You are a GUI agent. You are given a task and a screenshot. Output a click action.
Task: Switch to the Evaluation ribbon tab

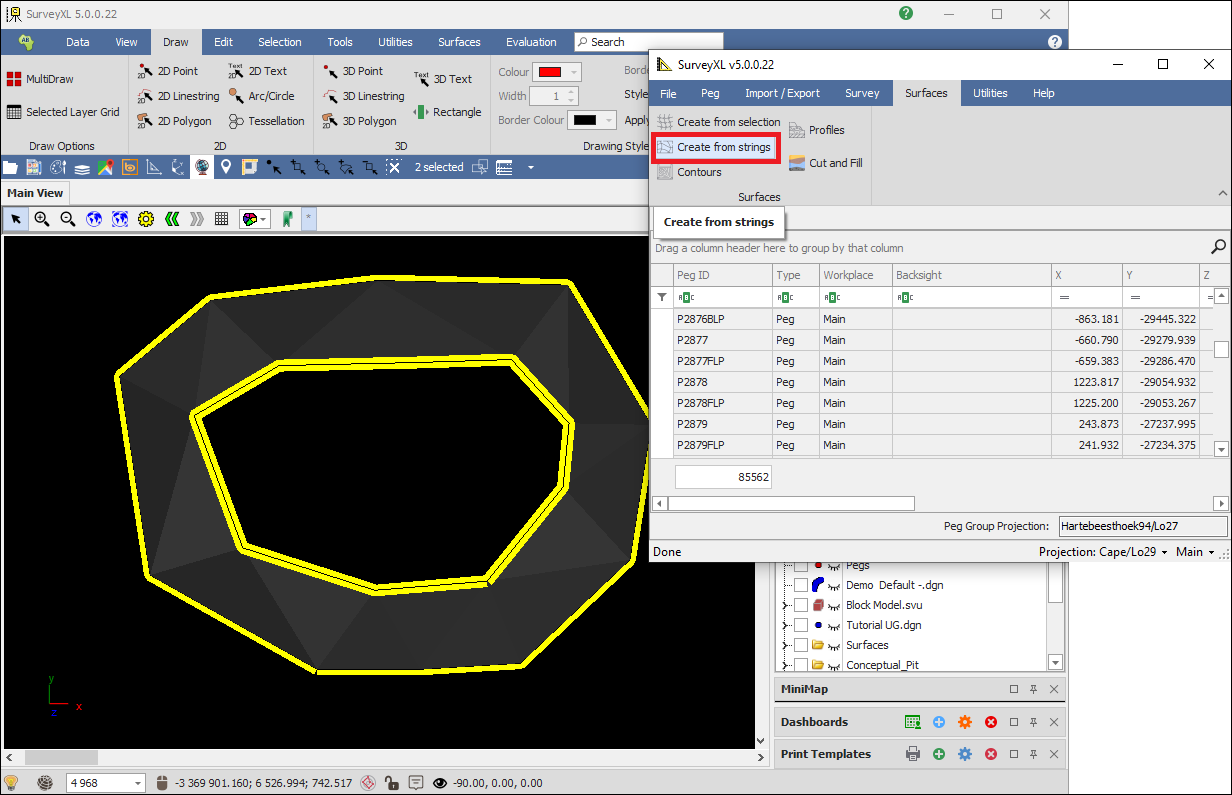tap(531, 42)
